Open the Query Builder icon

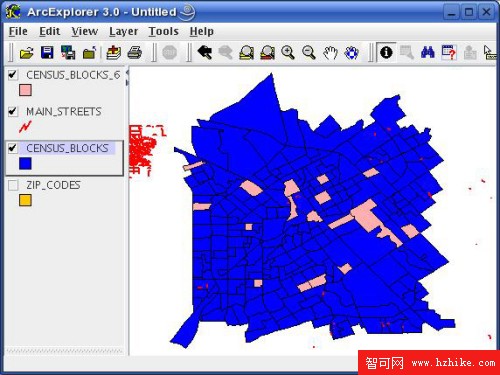(449, 53)
